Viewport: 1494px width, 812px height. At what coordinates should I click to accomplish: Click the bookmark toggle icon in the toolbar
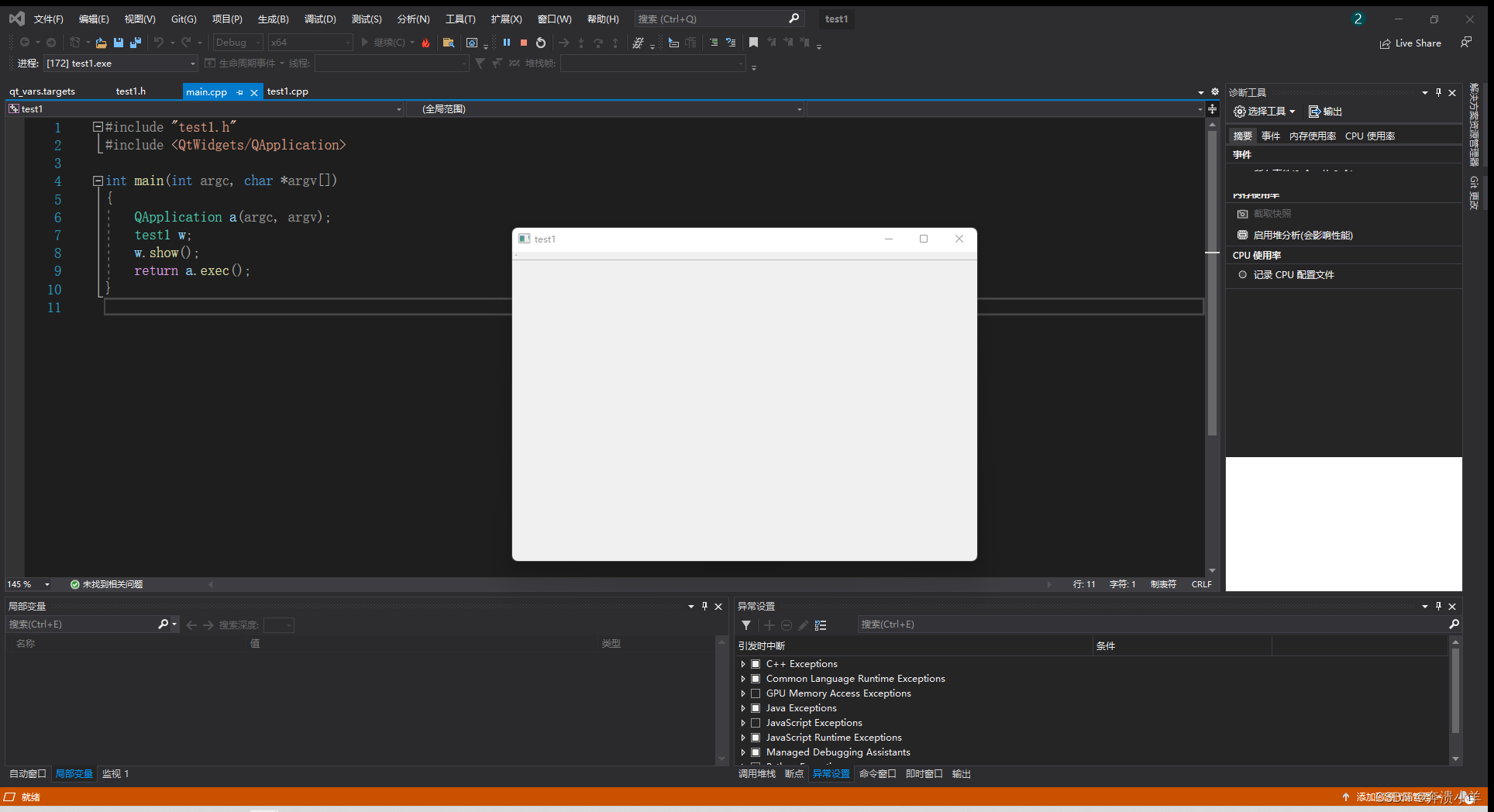753,43
